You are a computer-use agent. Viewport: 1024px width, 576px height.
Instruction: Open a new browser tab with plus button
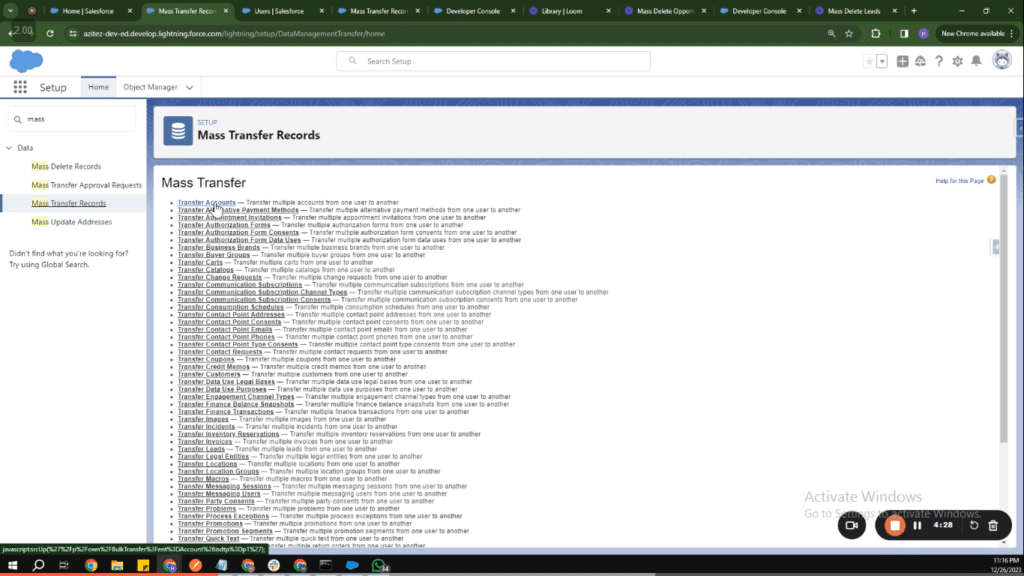click(x=914, y=11)
